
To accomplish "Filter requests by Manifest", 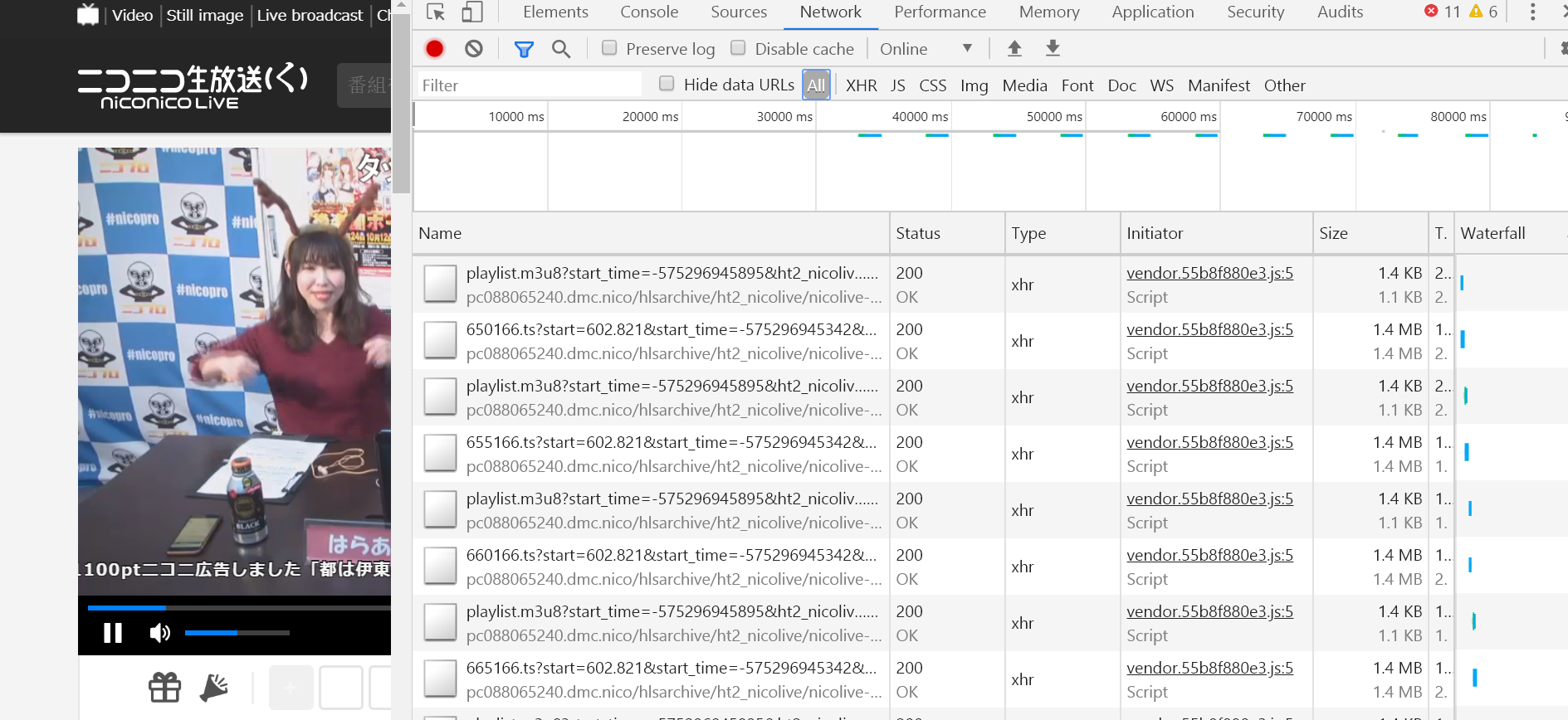I will coord(1219,85).
